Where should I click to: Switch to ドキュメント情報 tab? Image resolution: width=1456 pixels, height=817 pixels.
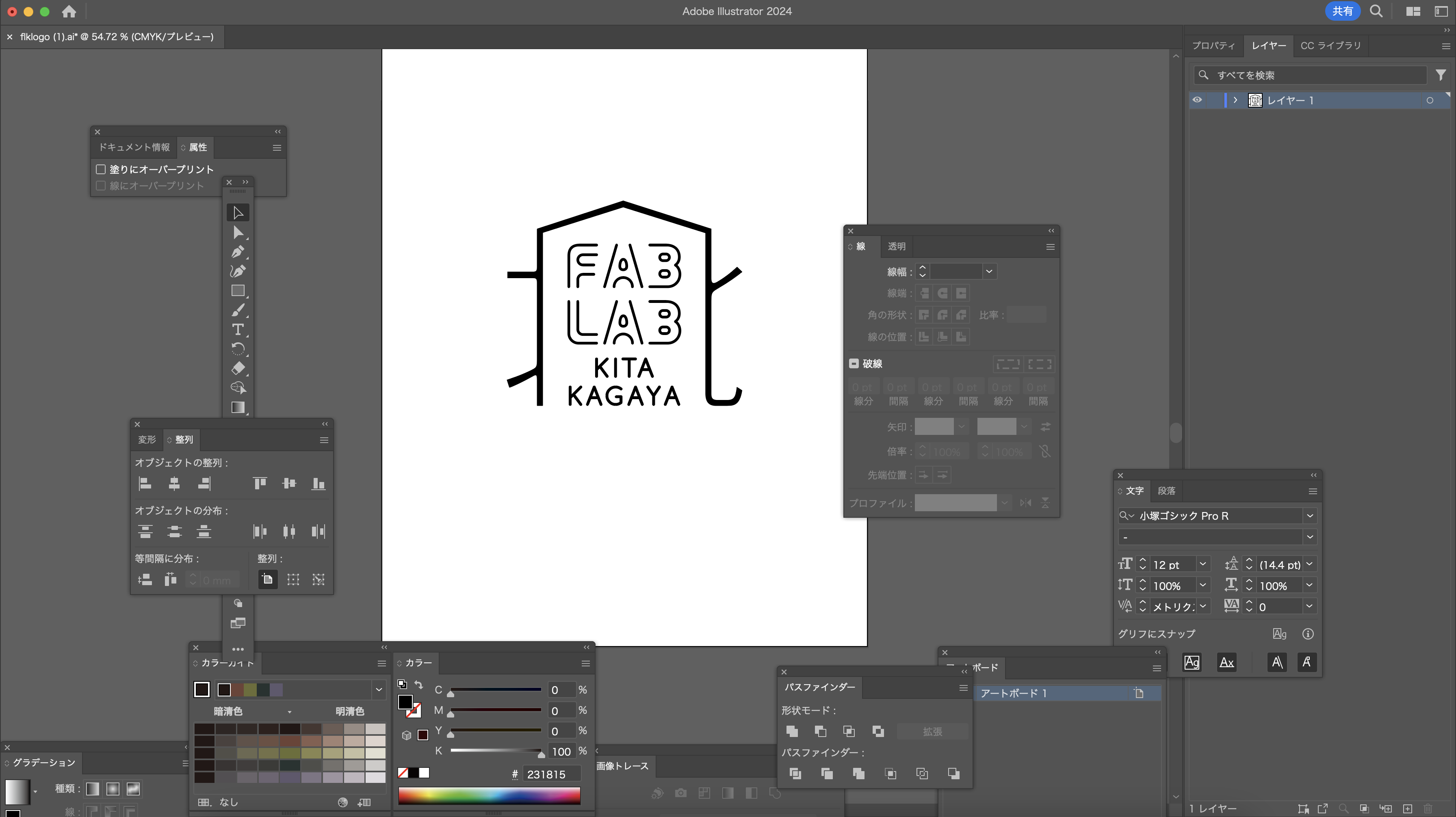click(x=134, y=147)
